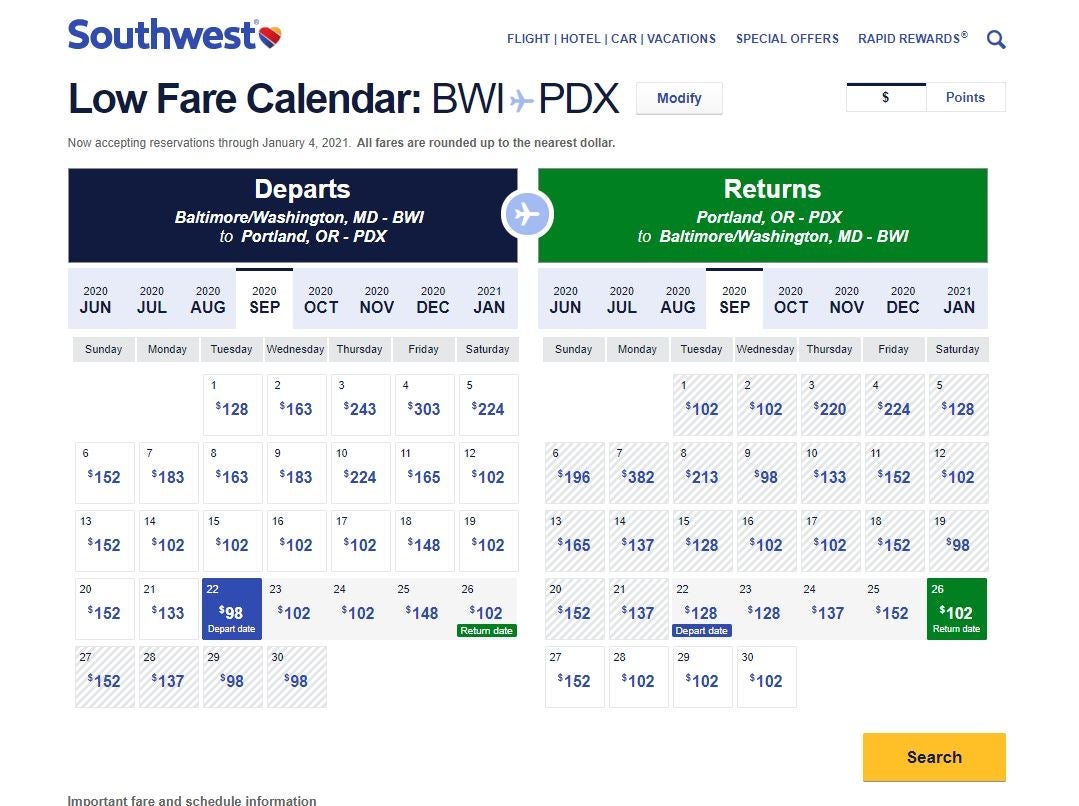This screenshot has height=806, width=1079.
Task: Switch fare display to dollars
Action: point(886,97)
